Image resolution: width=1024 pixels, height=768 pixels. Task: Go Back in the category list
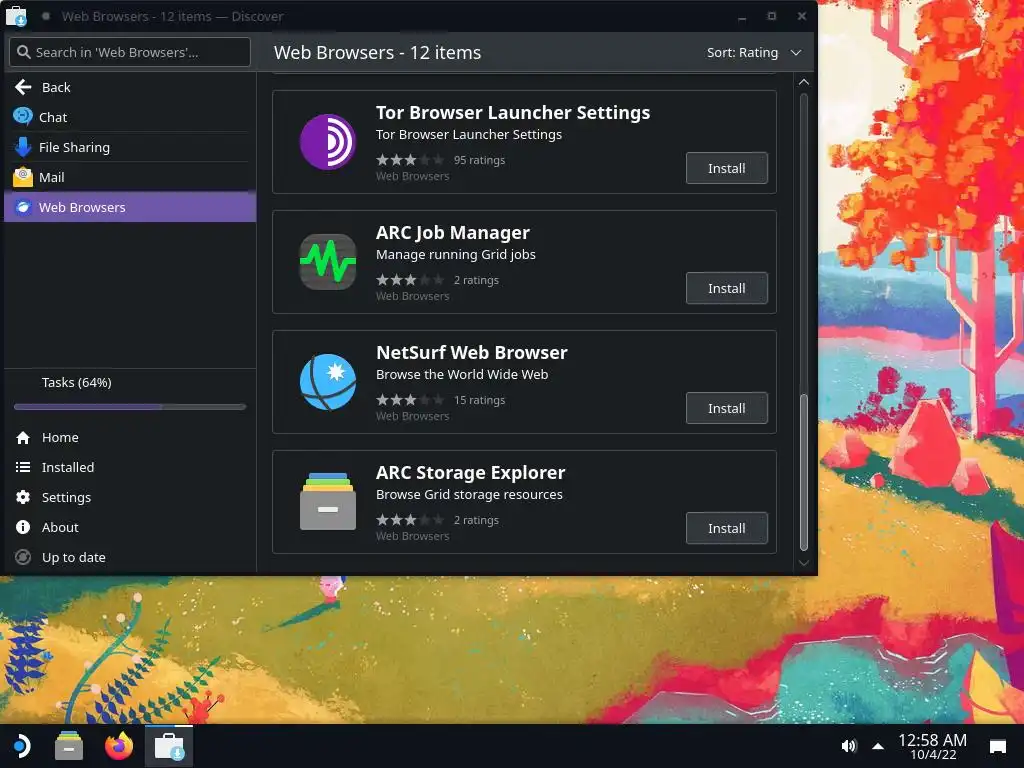tap(129, 87)
